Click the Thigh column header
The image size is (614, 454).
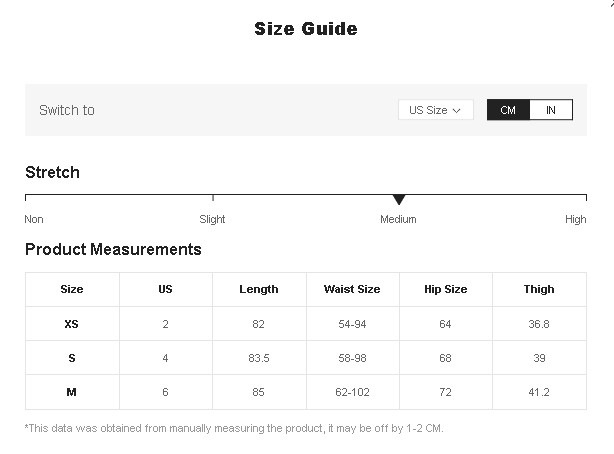click(539, 289)
